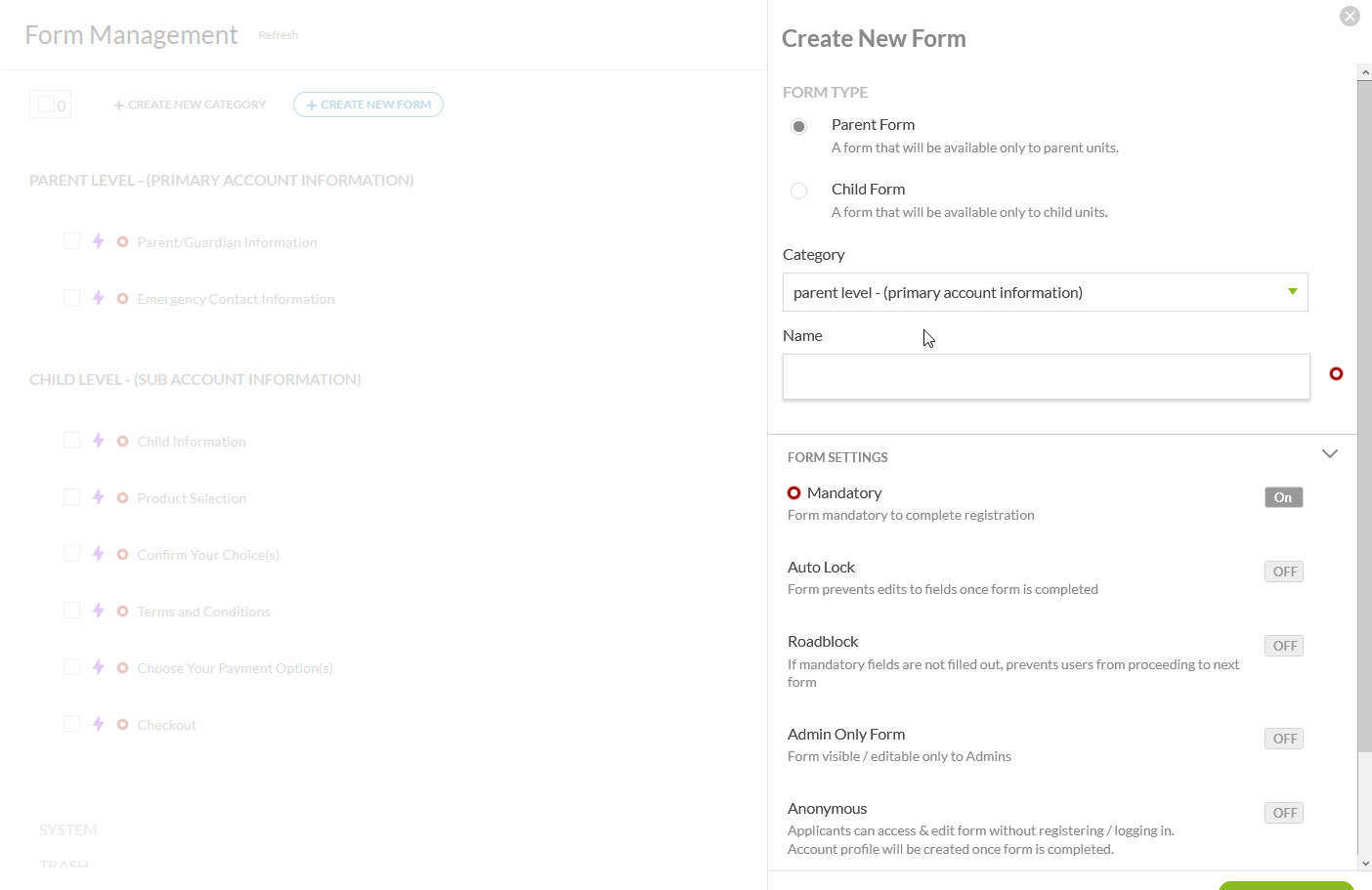Click lightning icon next to Terms and Conditions
Screen dimensions: 1372x890
(x=99, y=611)
